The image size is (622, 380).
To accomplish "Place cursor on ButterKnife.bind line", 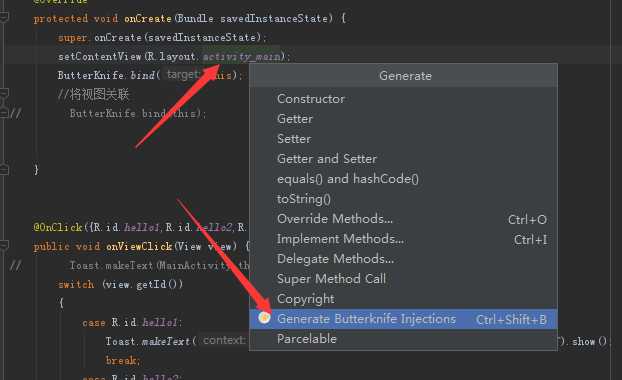I will [x=149, y=75].
